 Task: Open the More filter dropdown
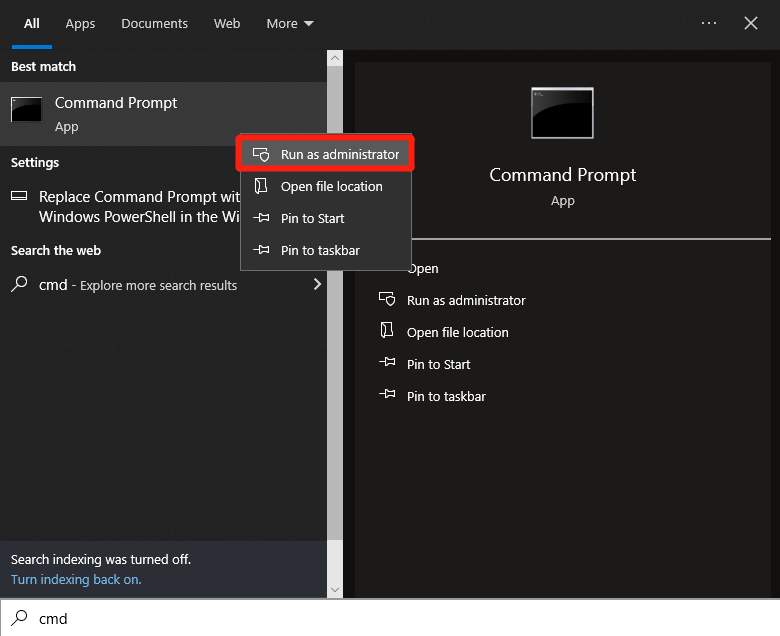[x=289, y=23]
